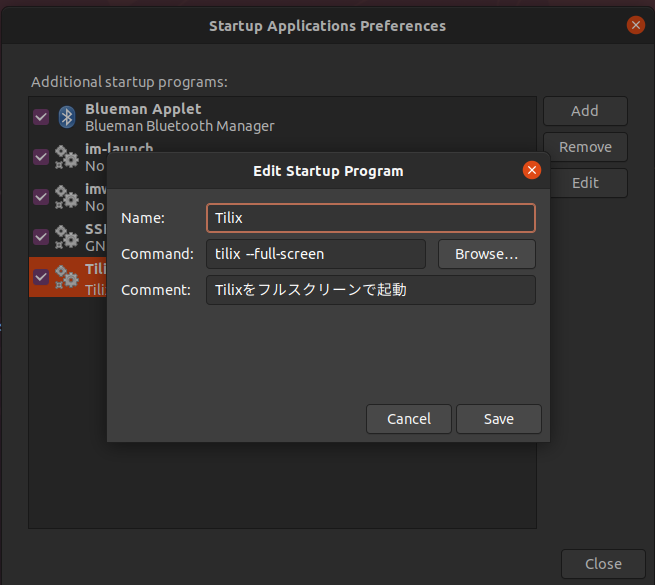Click the Remove button
The width and height of the screenshot is (655, 585).
(x=585, y=147)
